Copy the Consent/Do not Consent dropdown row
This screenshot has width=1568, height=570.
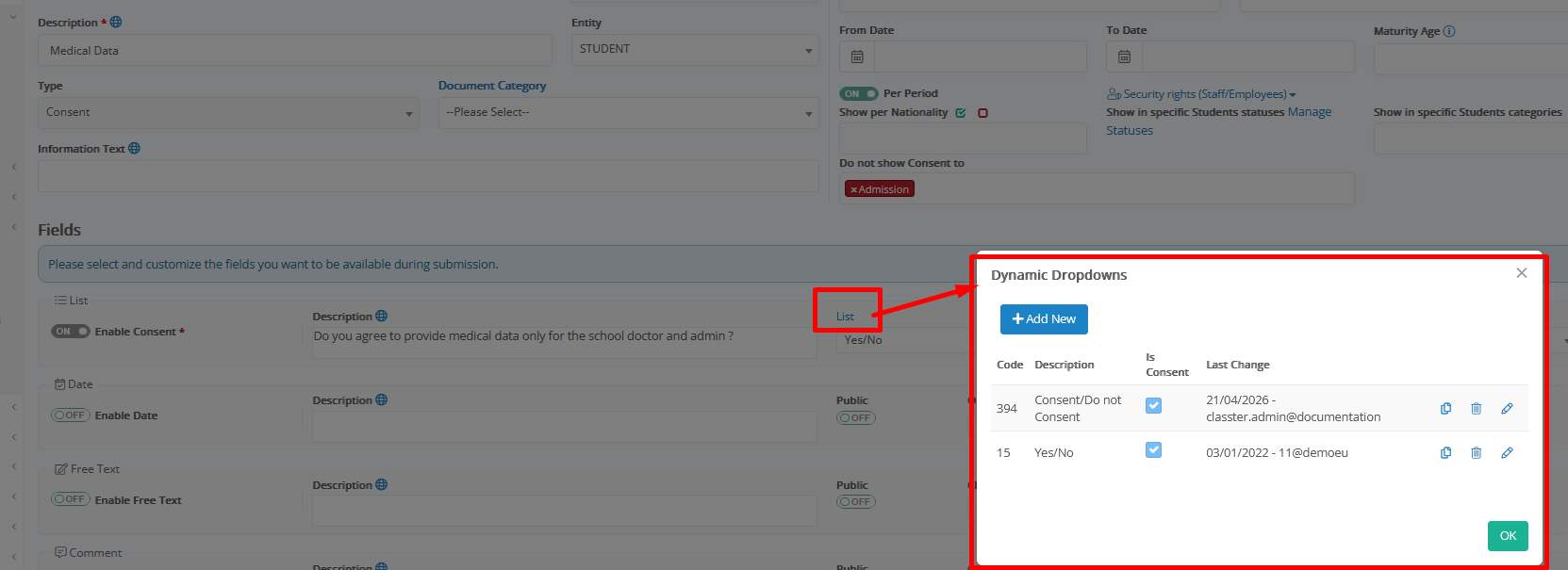(x=1445, y=408)
